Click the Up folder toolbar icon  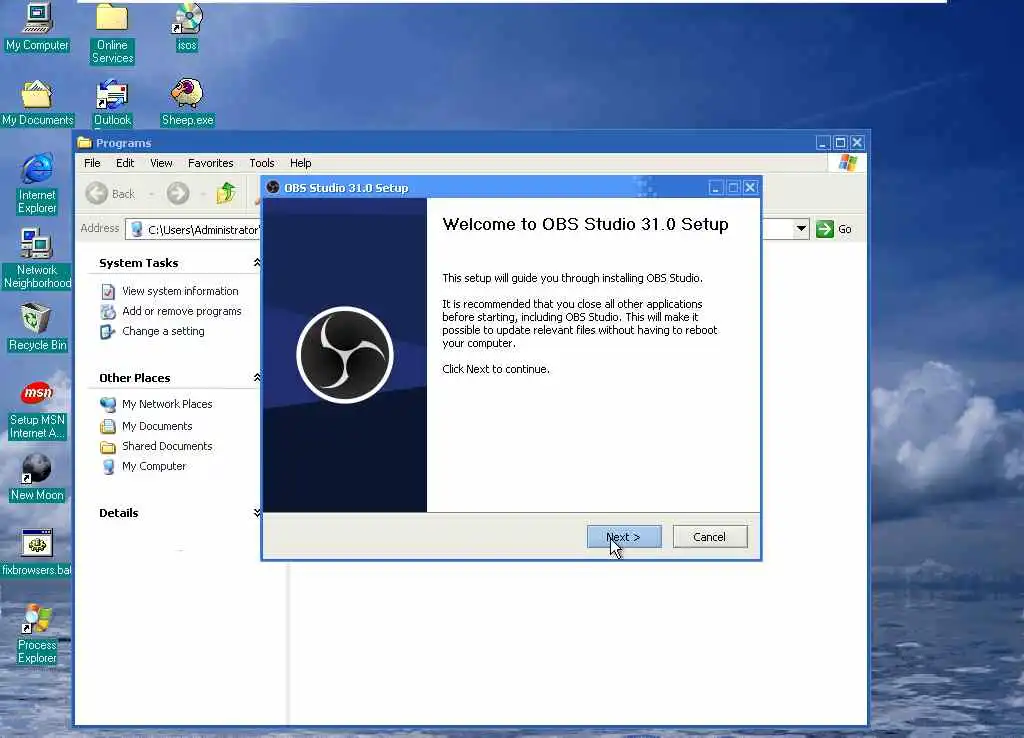pyautogui.click(x=226, y=193)
